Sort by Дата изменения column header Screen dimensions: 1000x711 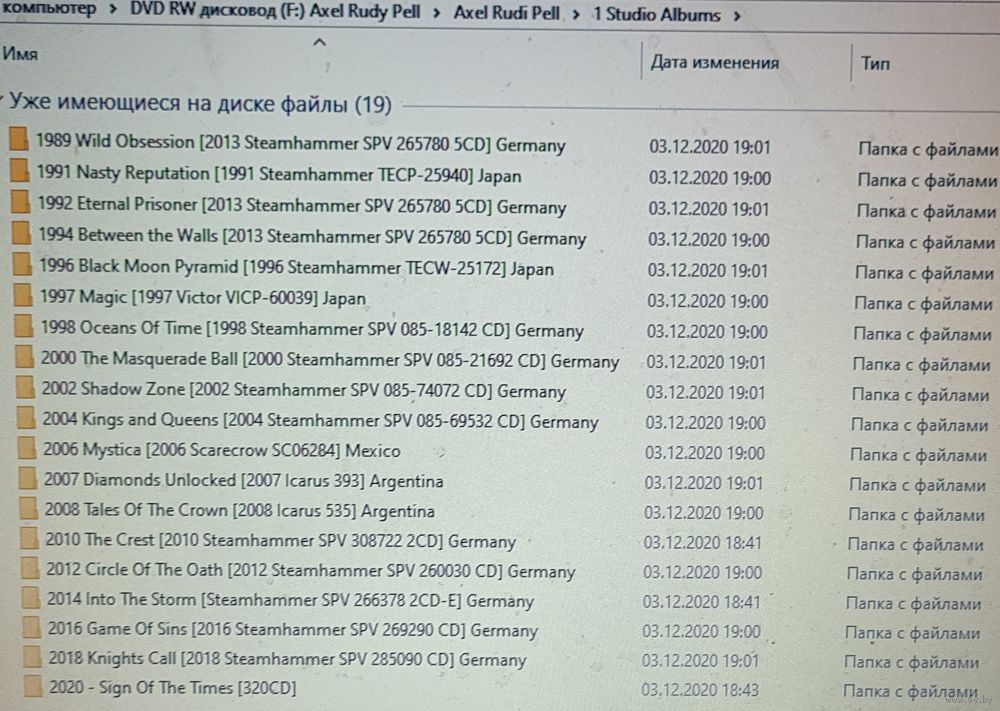(x=714, y=62)
